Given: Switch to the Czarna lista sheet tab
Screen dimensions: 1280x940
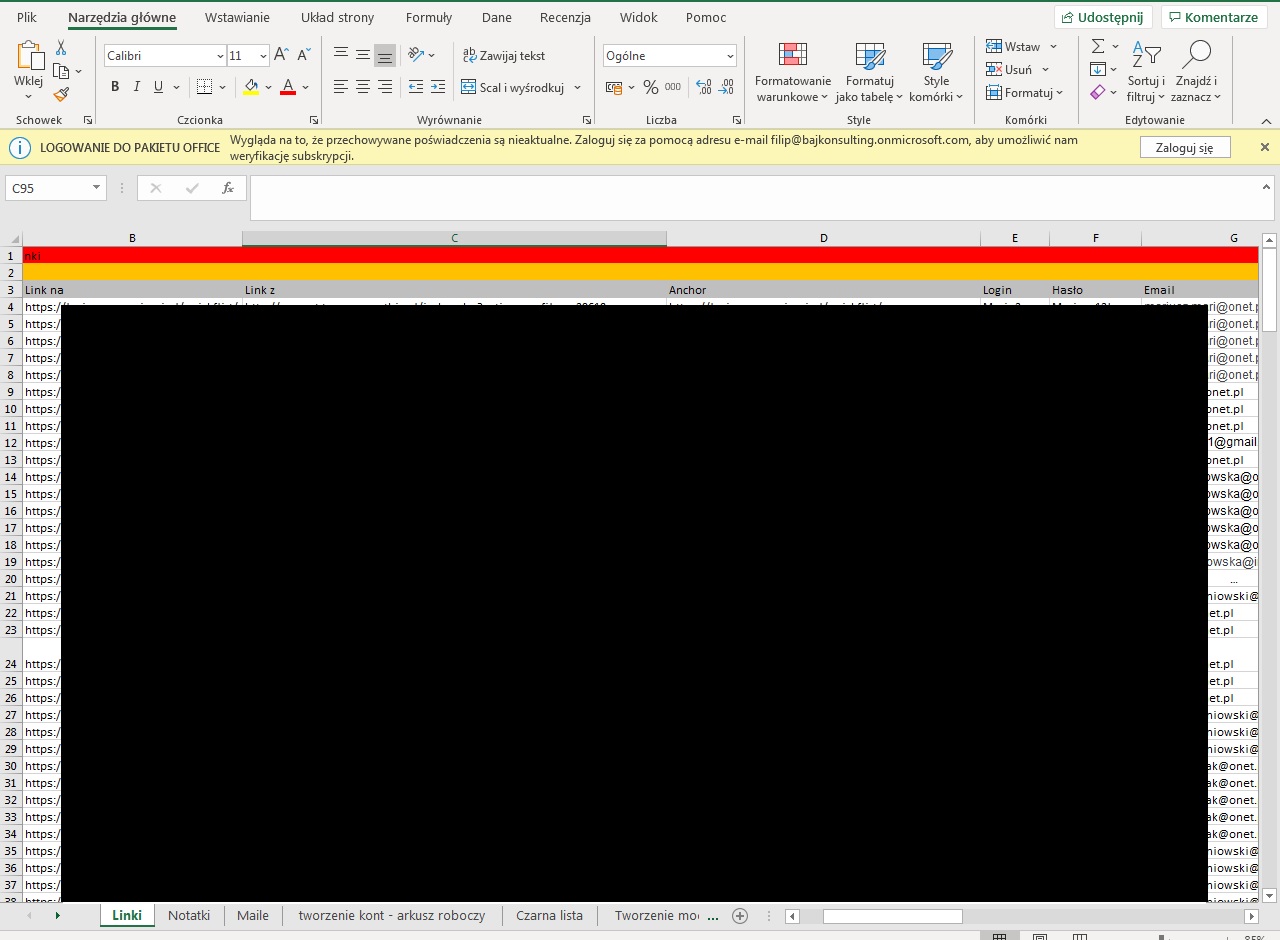Looking at the screenshot, I should pos(549,915).
